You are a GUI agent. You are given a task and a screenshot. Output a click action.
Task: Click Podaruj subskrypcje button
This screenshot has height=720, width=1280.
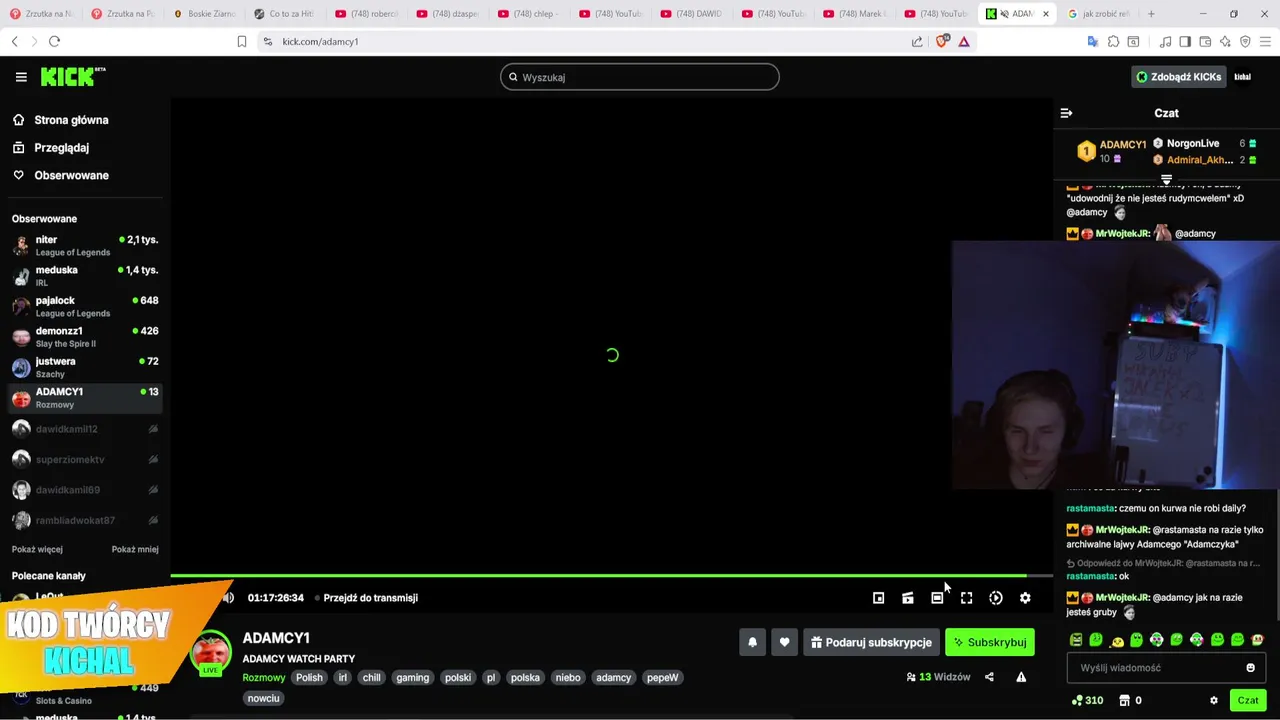coord(871,642)
